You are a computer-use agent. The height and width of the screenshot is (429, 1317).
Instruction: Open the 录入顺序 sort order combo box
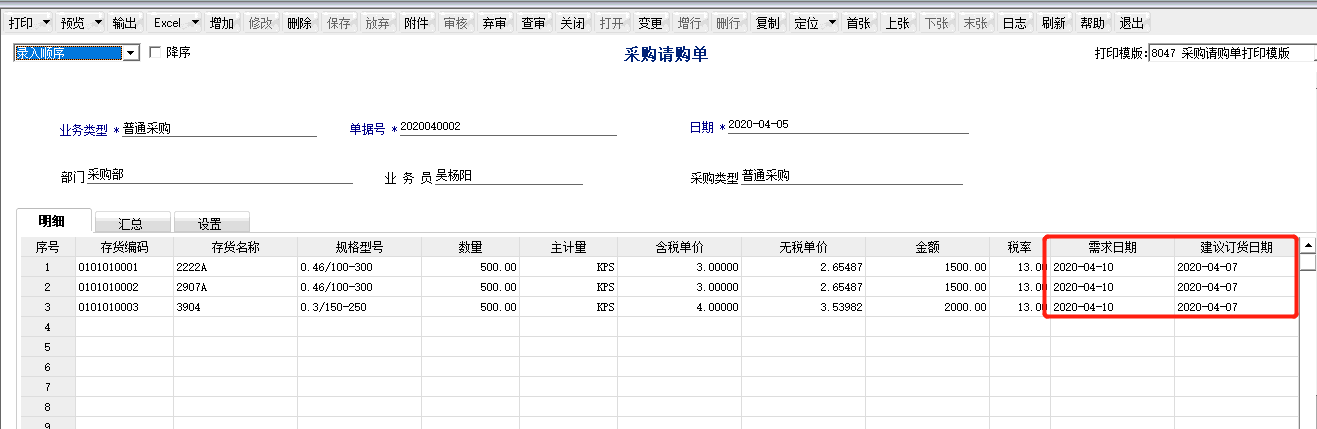pyautogui.click(x=76, y=53)
